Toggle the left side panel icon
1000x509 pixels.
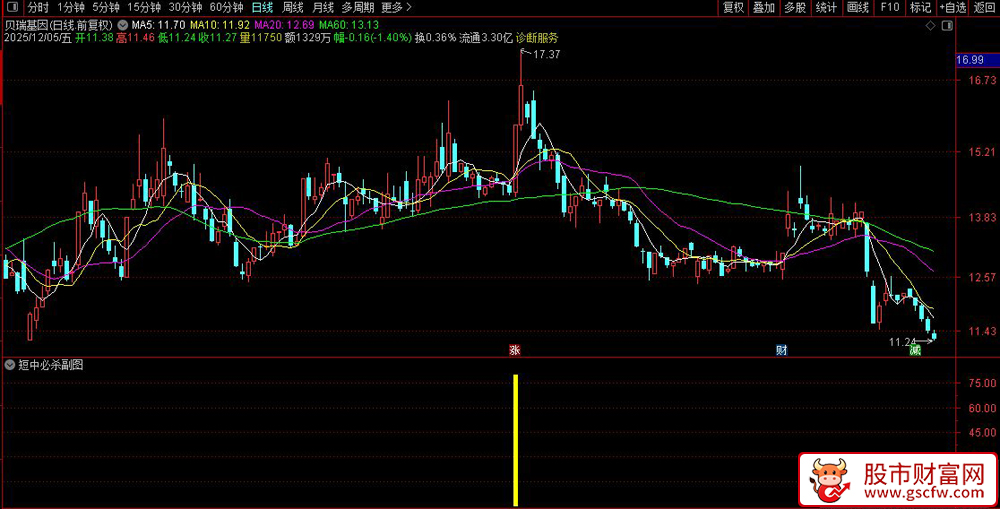tap(14, 8)
